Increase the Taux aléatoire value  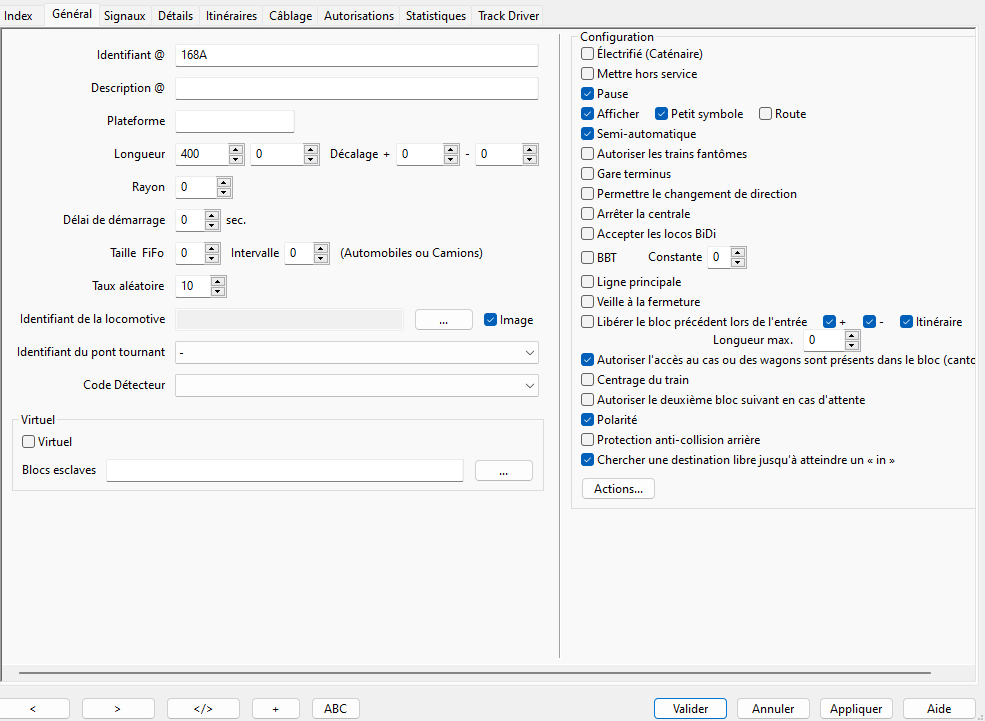pyautogui.click(x=218, y=281)
